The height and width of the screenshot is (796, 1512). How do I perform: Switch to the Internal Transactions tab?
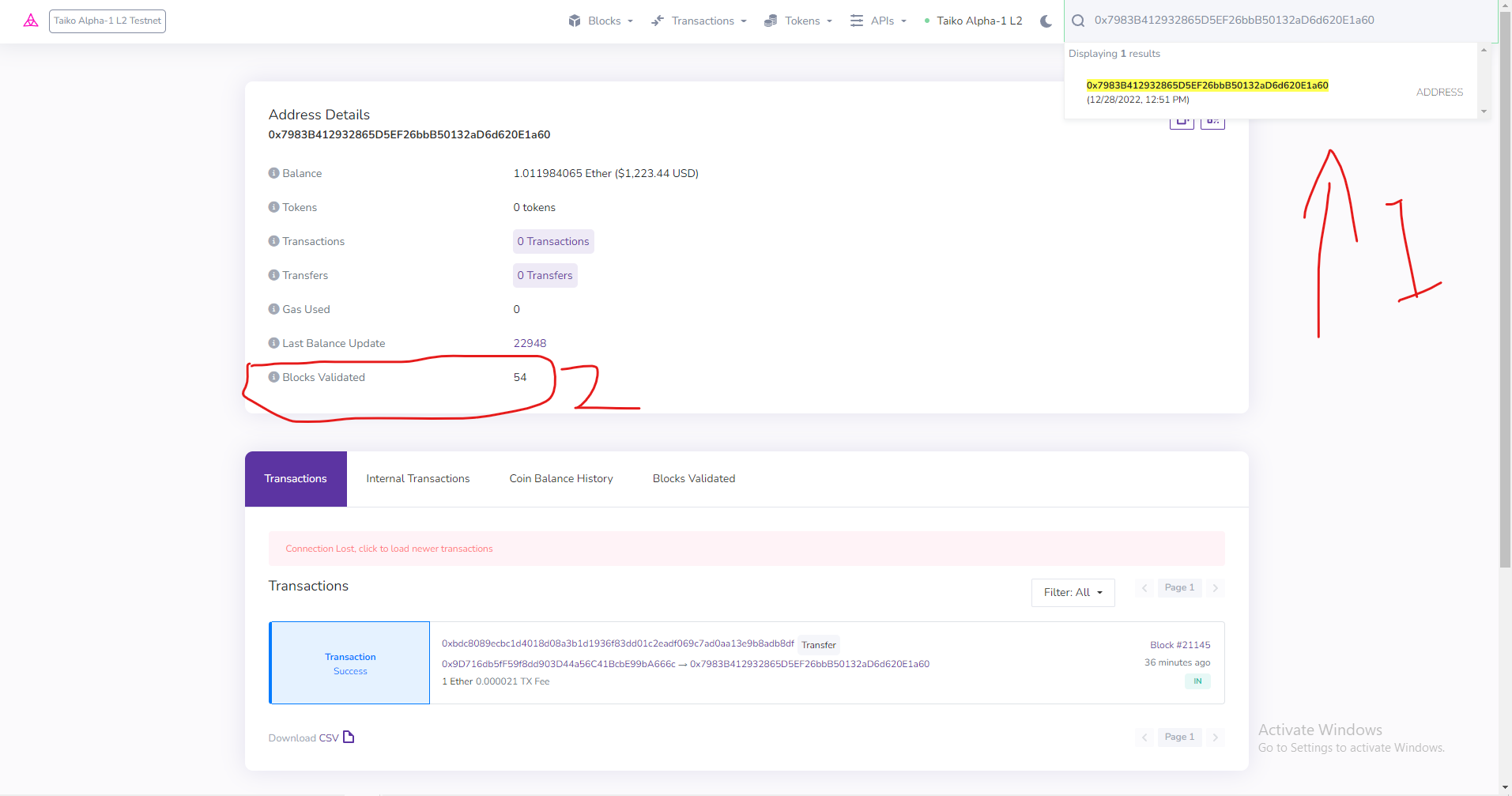tap(417, 479)
